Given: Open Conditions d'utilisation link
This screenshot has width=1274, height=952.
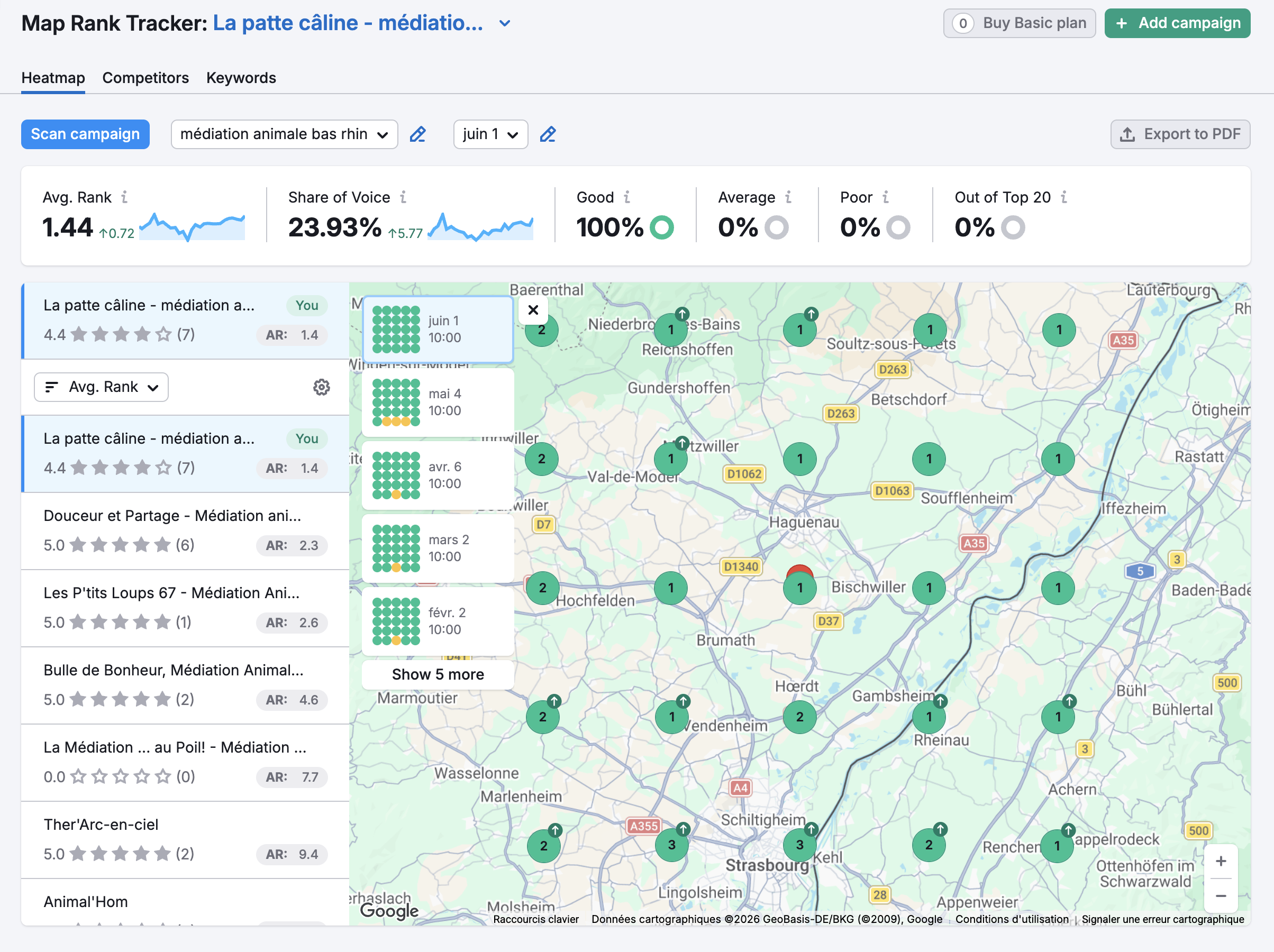Looking at the screenshot, I should tap(1012, 919).
